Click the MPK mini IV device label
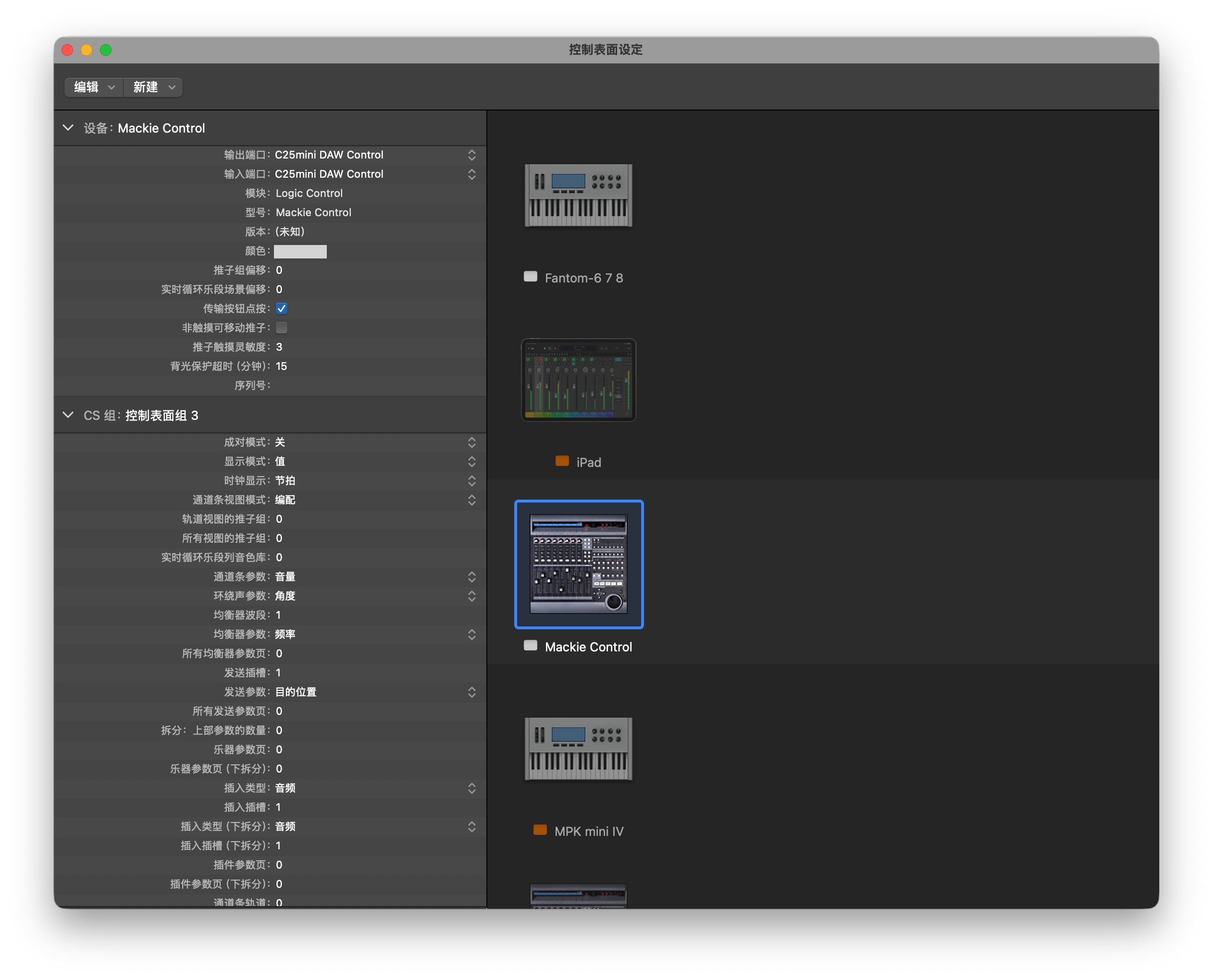The height and width of the screenshot is (980, 1213). (589, 832)
